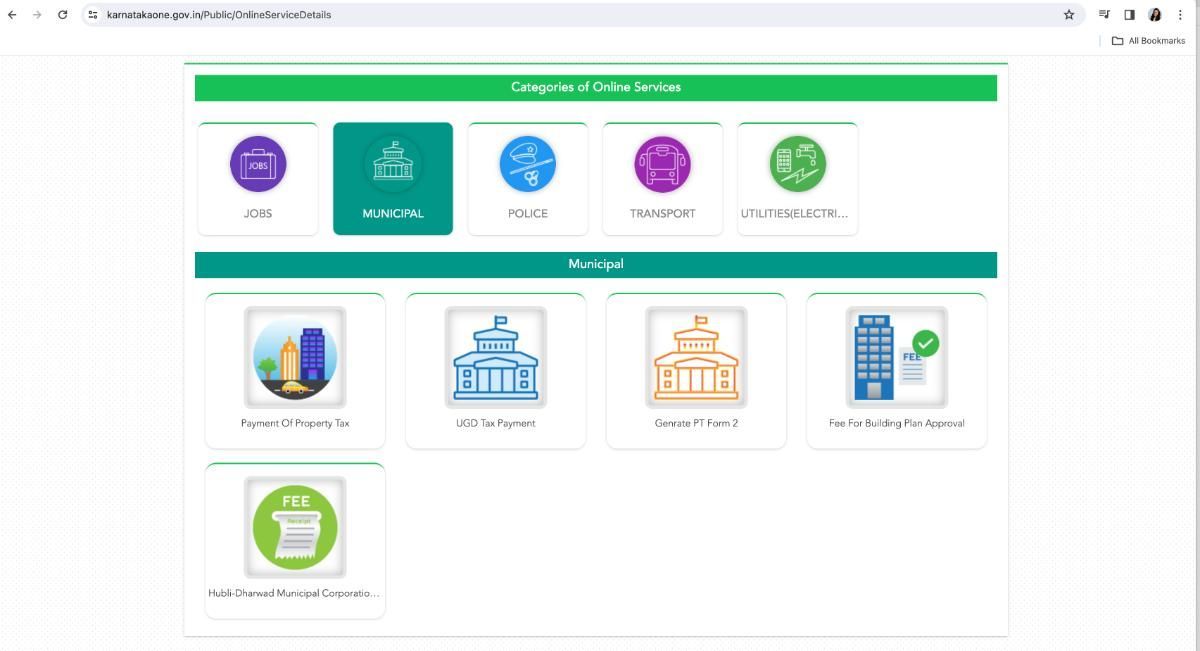The height and width of the screenshot is (651, 1200).
Task: Click the browser back button
Action: point(12,14)
